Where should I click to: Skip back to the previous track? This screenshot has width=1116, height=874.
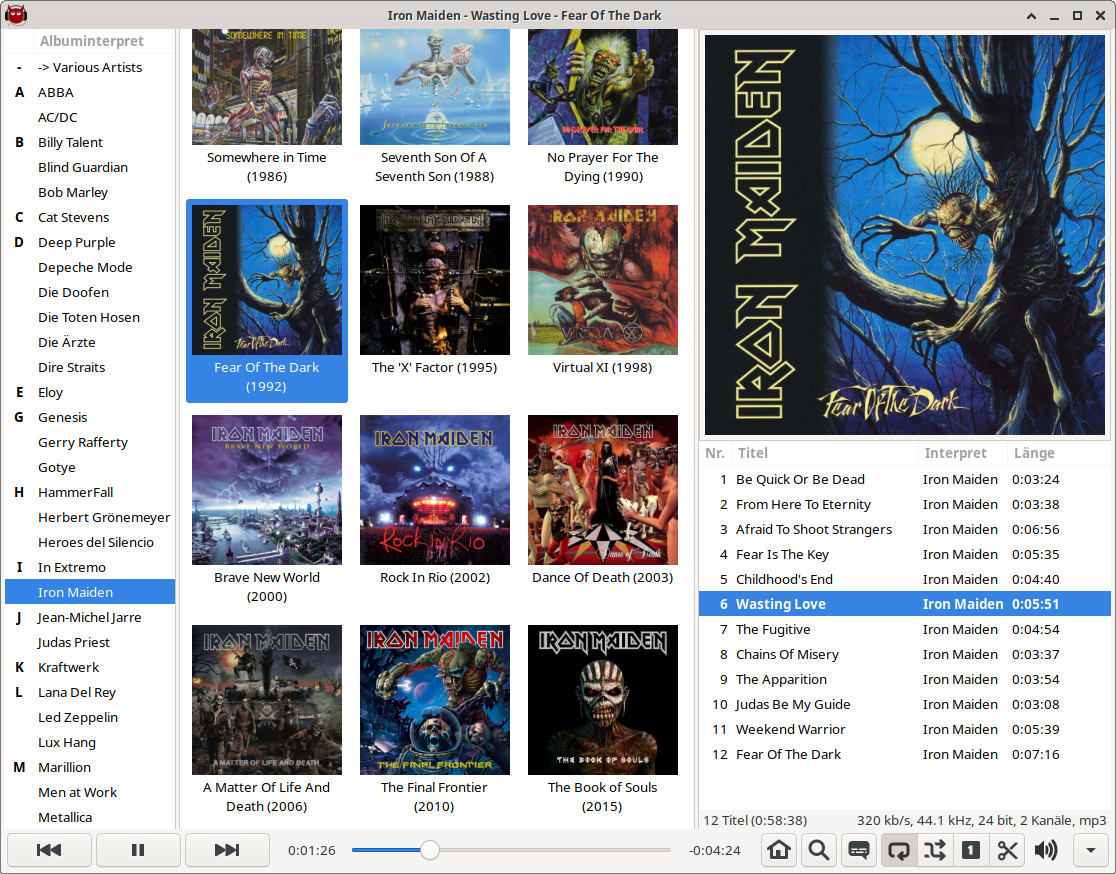coord(49,850)
